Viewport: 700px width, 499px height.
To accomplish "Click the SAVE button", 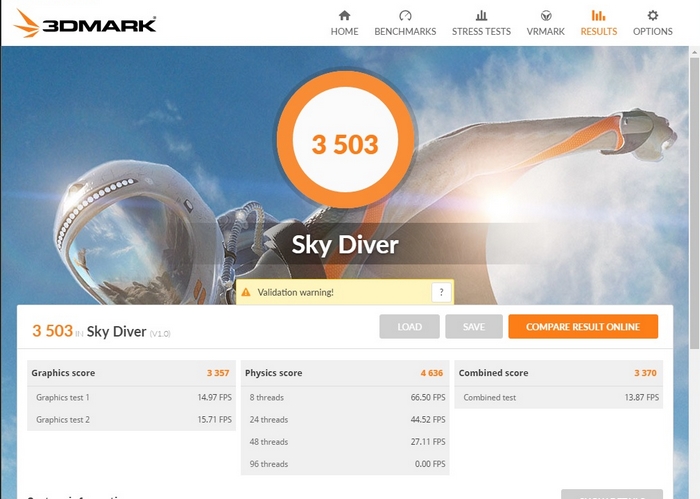I will (x=474, y=327).
